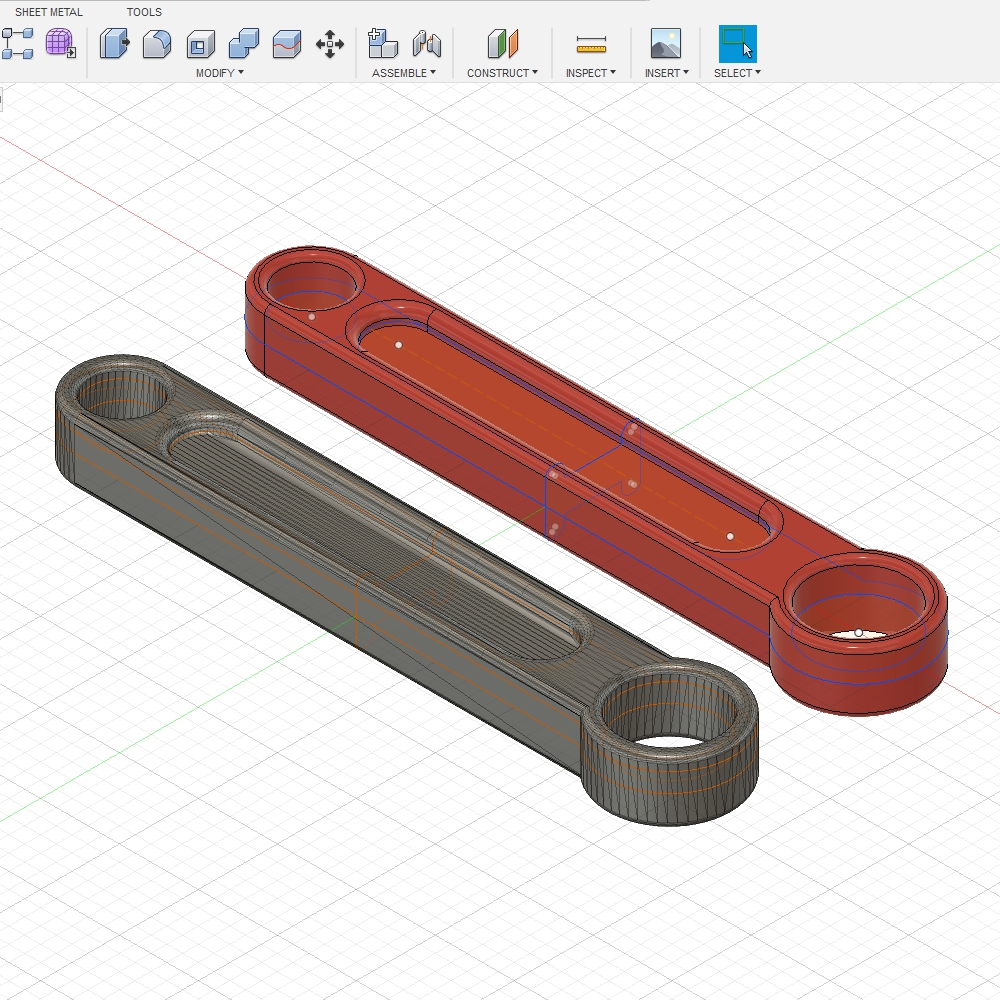This screenshot has height=1000, width=1000.
Task: Click the Select tool icon
Action: pos(738,43)
